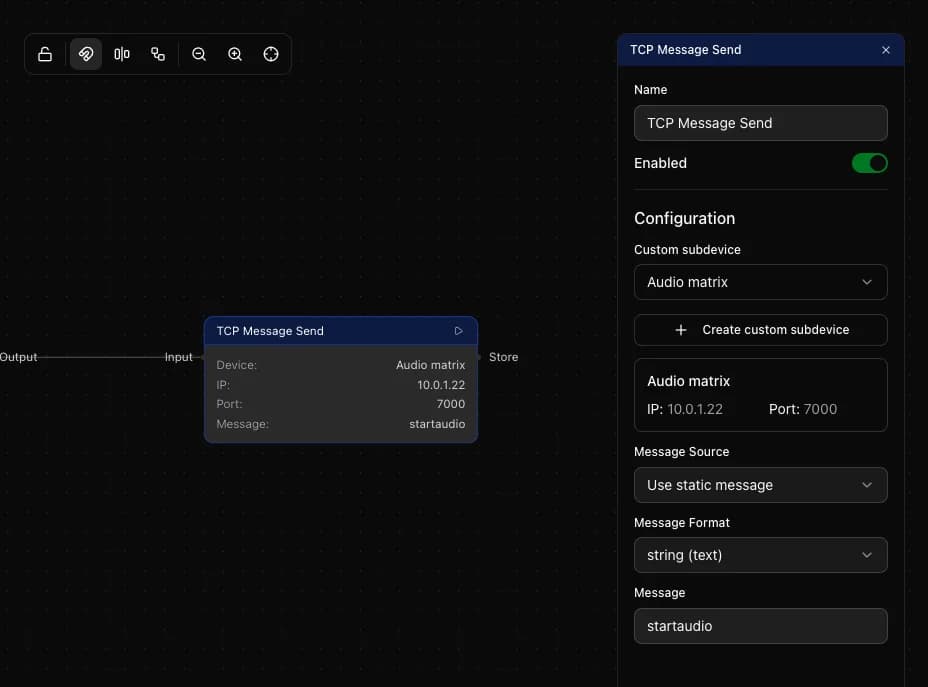The image size is (928, 687).
Task: Click the Message Format label
Action: (x=682, y=523)
